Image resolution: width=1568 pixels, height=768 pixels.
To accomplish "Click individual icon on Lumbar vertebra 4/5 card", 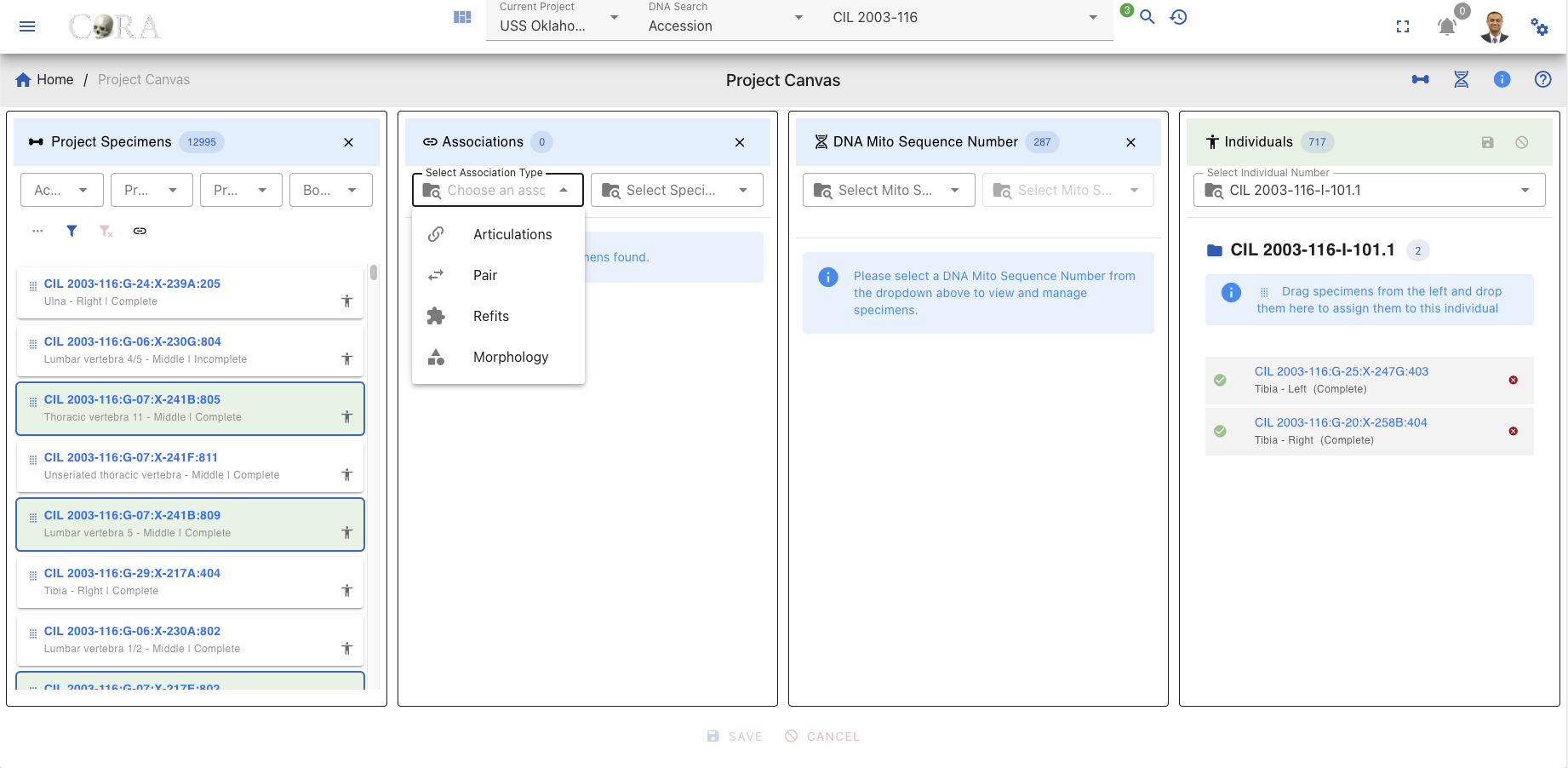I will point(346,358).
